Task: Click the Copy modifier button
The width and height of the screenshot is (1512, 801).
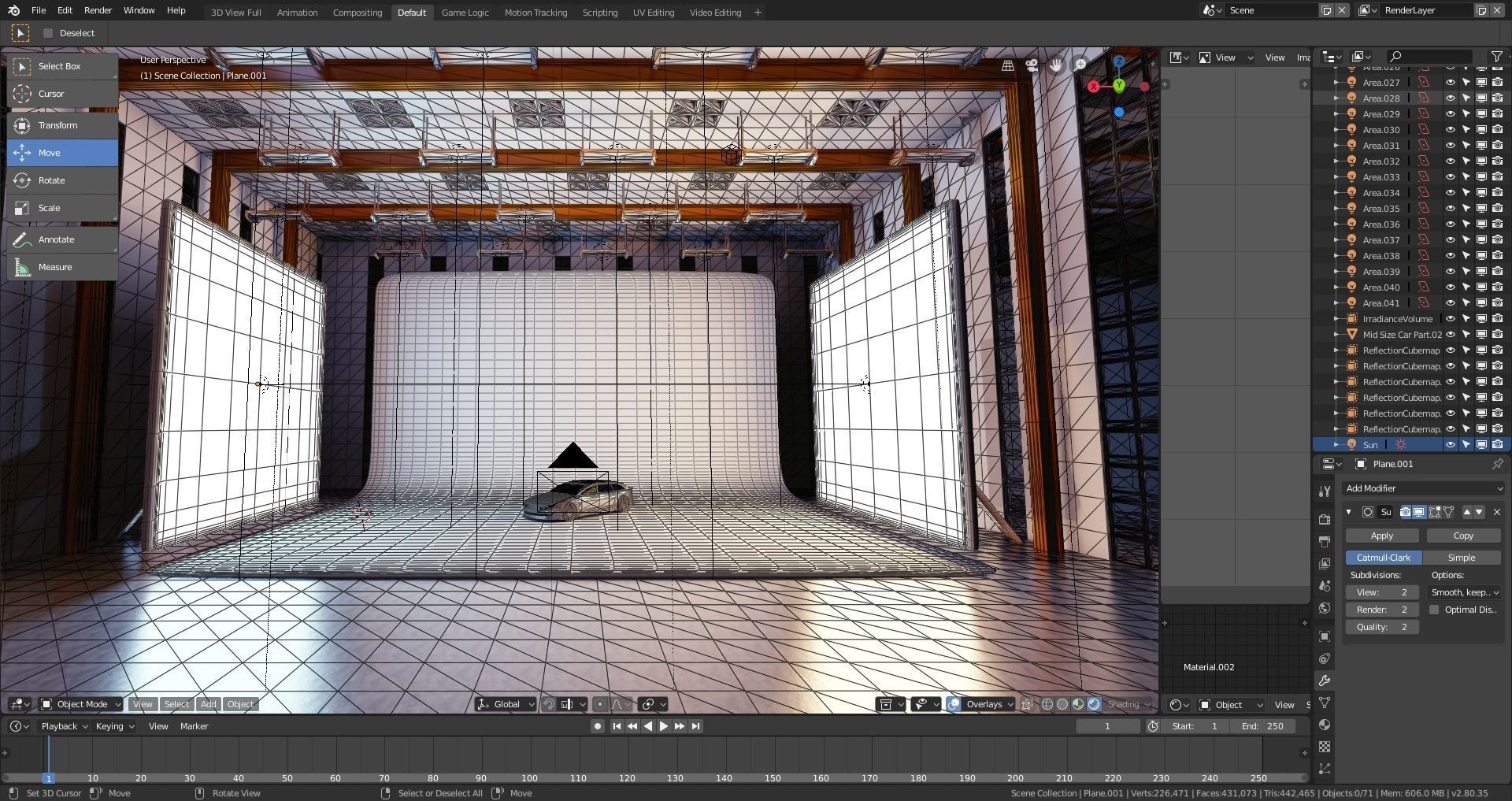Action: pyautogui.click(x=1463, y=536)
